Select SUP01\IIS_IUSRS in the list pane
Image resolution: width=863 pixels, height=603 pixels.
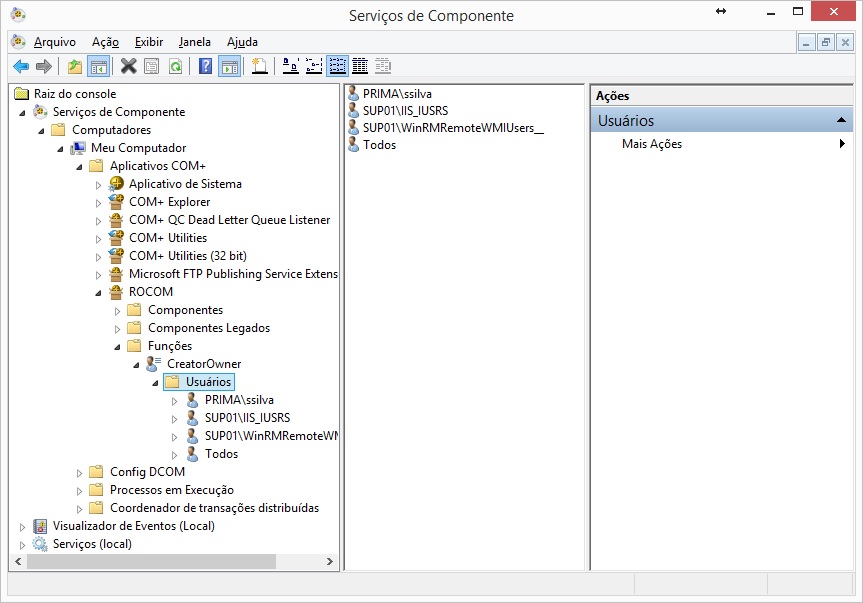(x=405, y=111)
